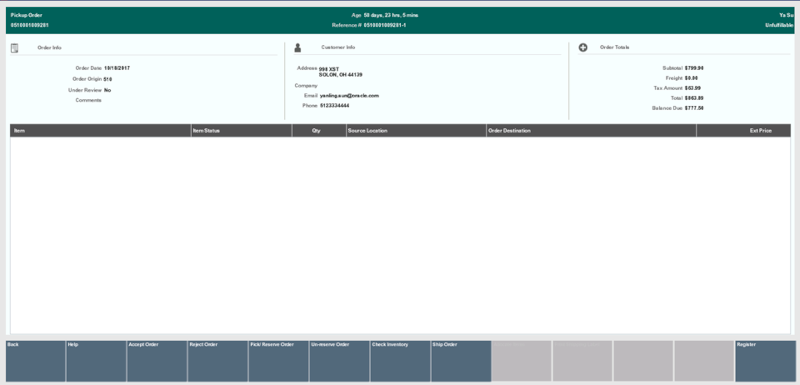The width and height of the screenshot is (800, 385).
Task: Click the Freight amount $0.00
Action: [691, 78]
